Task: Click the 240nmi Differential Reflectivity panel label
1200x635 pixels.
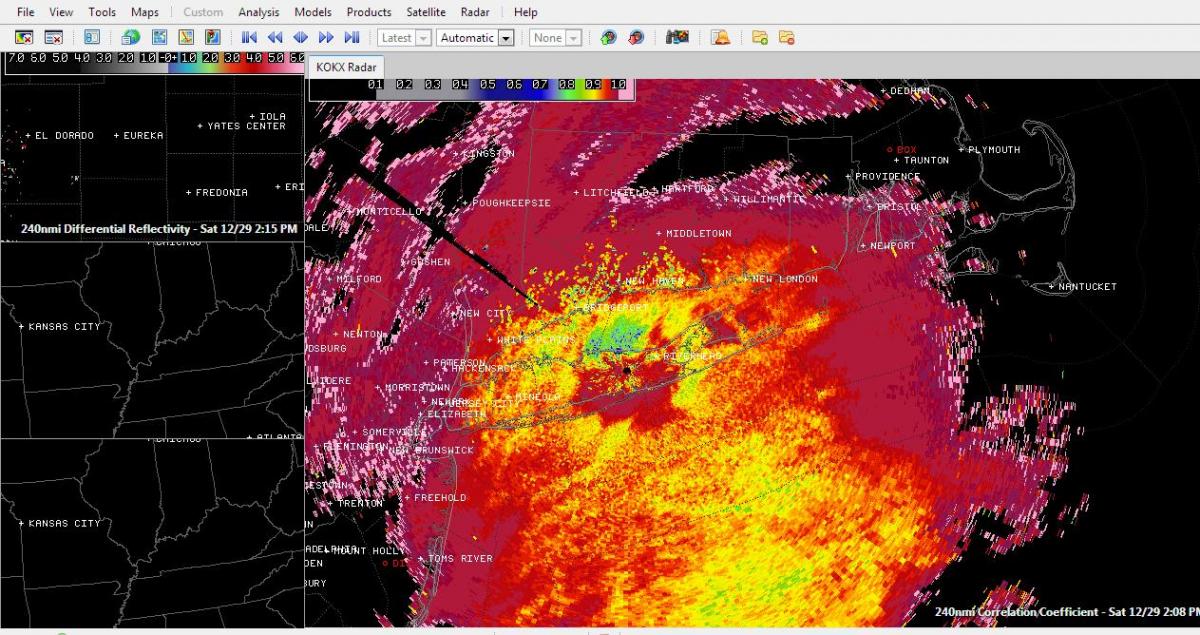Action: [x=159, y=229]
